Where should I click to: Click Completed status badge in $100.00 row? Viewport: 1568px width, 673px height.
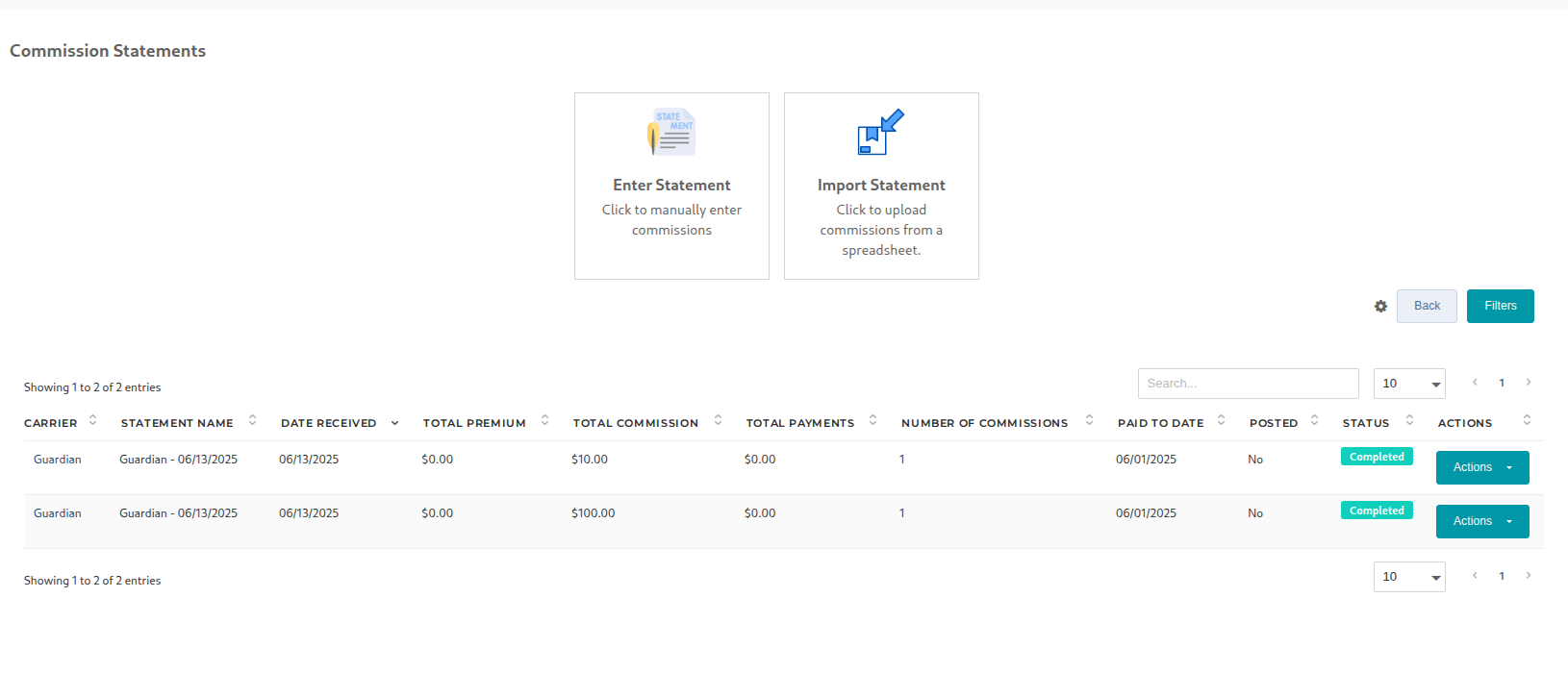(1377, 511)
